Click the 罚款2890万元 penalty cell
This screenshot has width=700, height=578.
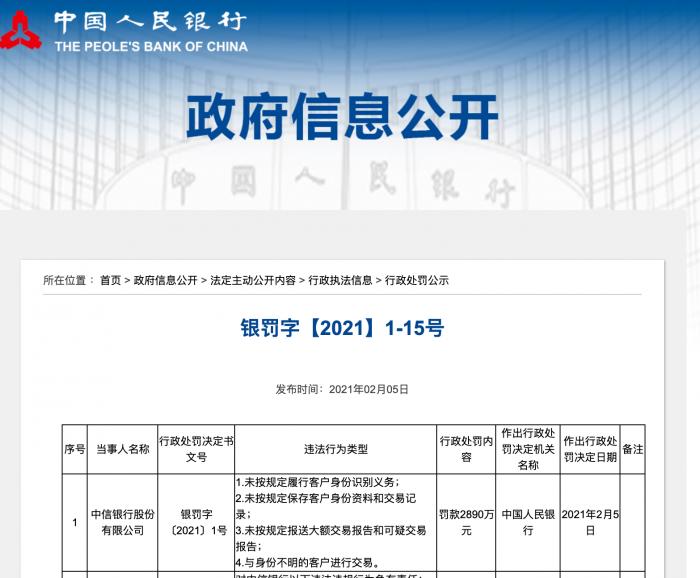coord(466,522)
